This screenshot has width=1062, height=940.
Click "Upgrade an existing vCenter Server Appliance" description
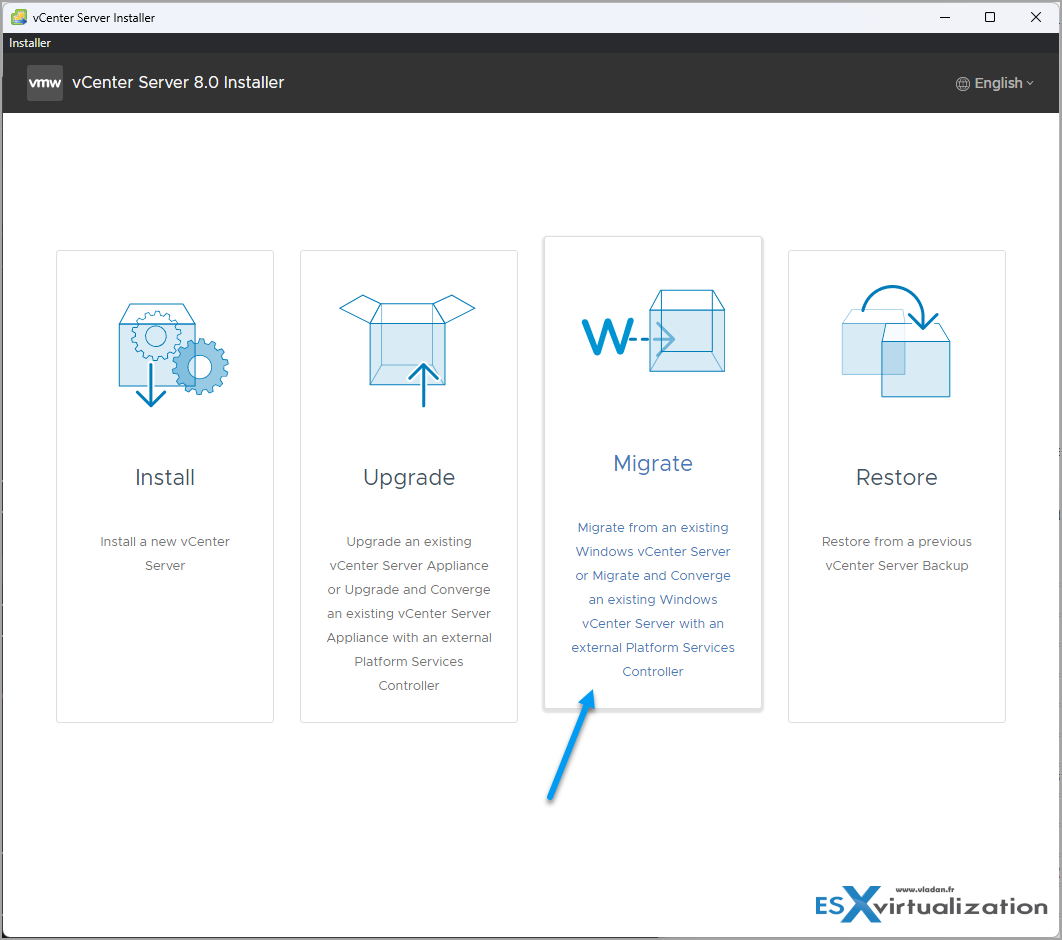click(409, 614)
